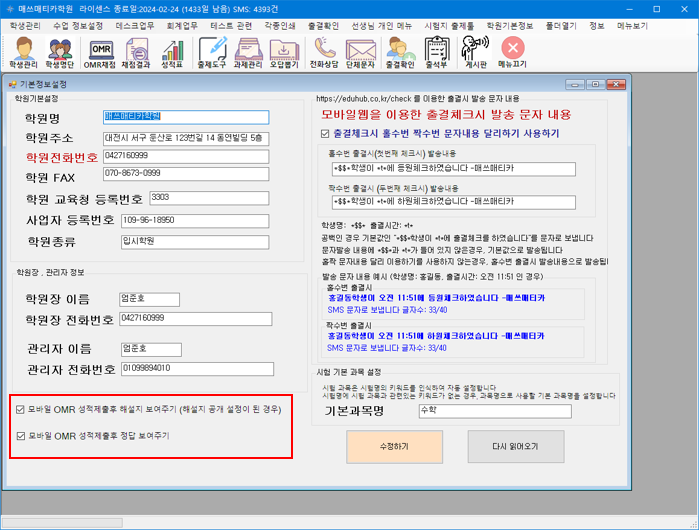Open the 데스크업무 menu
The width and height of the screenshot is (699, 530).
(135, 26)
